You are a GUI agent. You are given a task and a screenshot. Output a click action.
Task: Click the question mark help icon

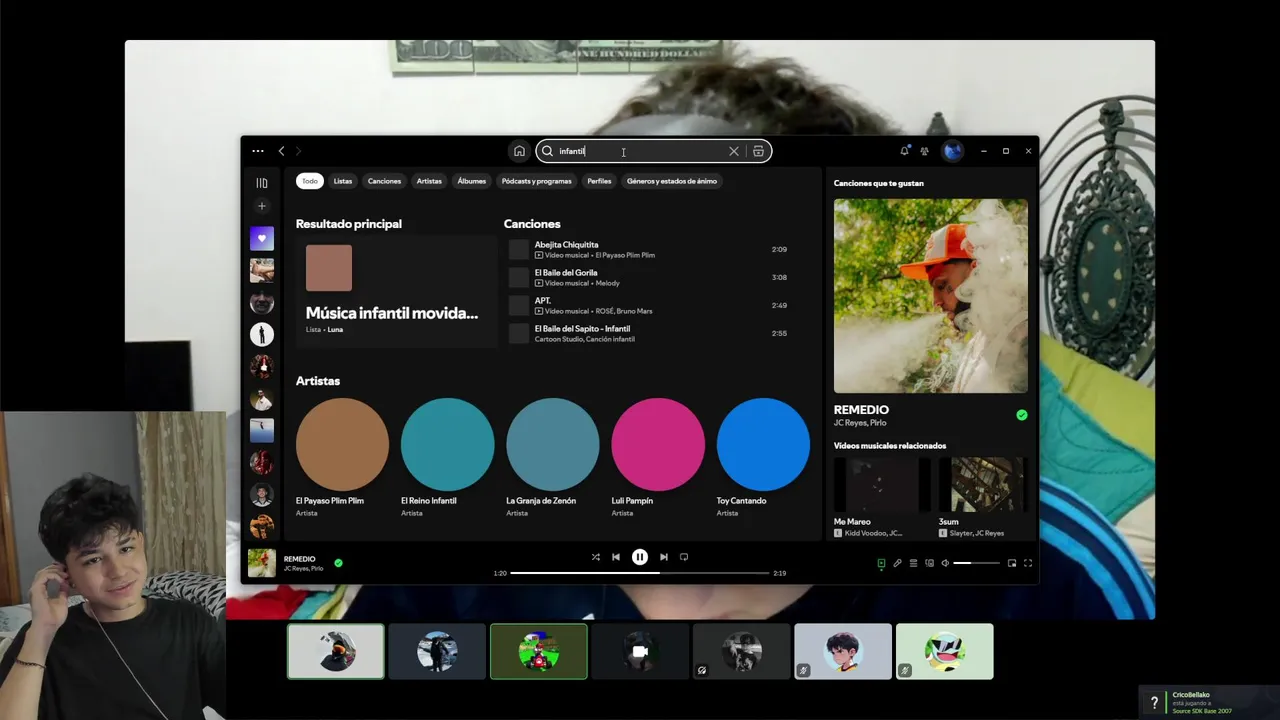(1154, 703)
